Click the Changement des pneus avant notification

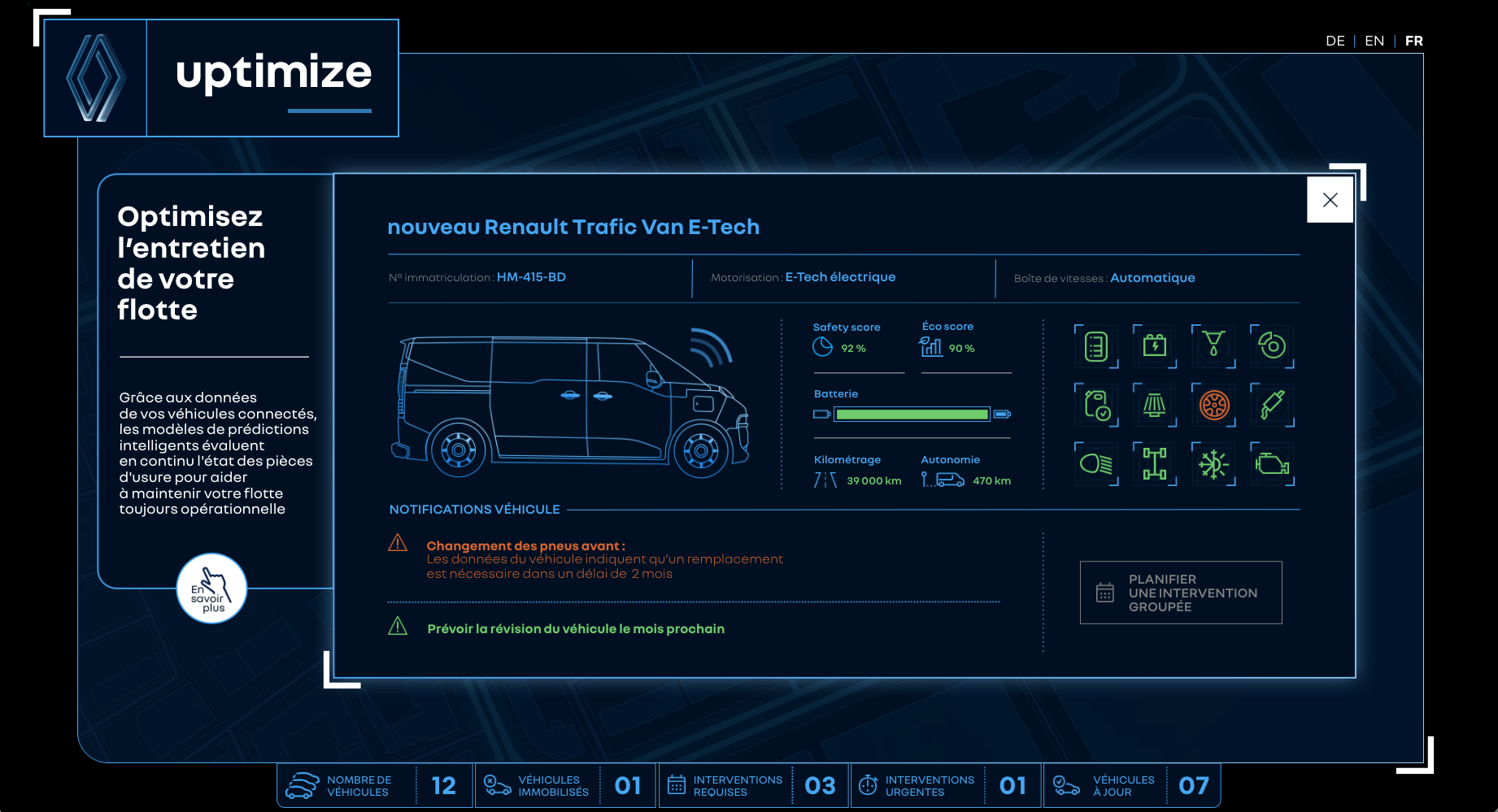click(605, 559)
